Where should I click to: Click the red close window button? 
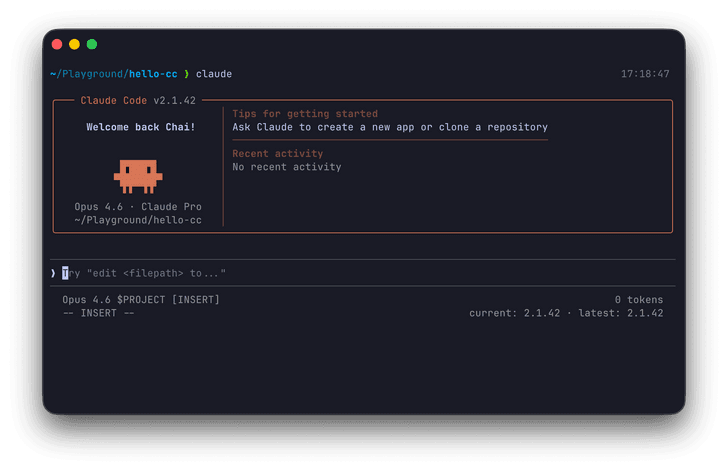tap(57, 44)
